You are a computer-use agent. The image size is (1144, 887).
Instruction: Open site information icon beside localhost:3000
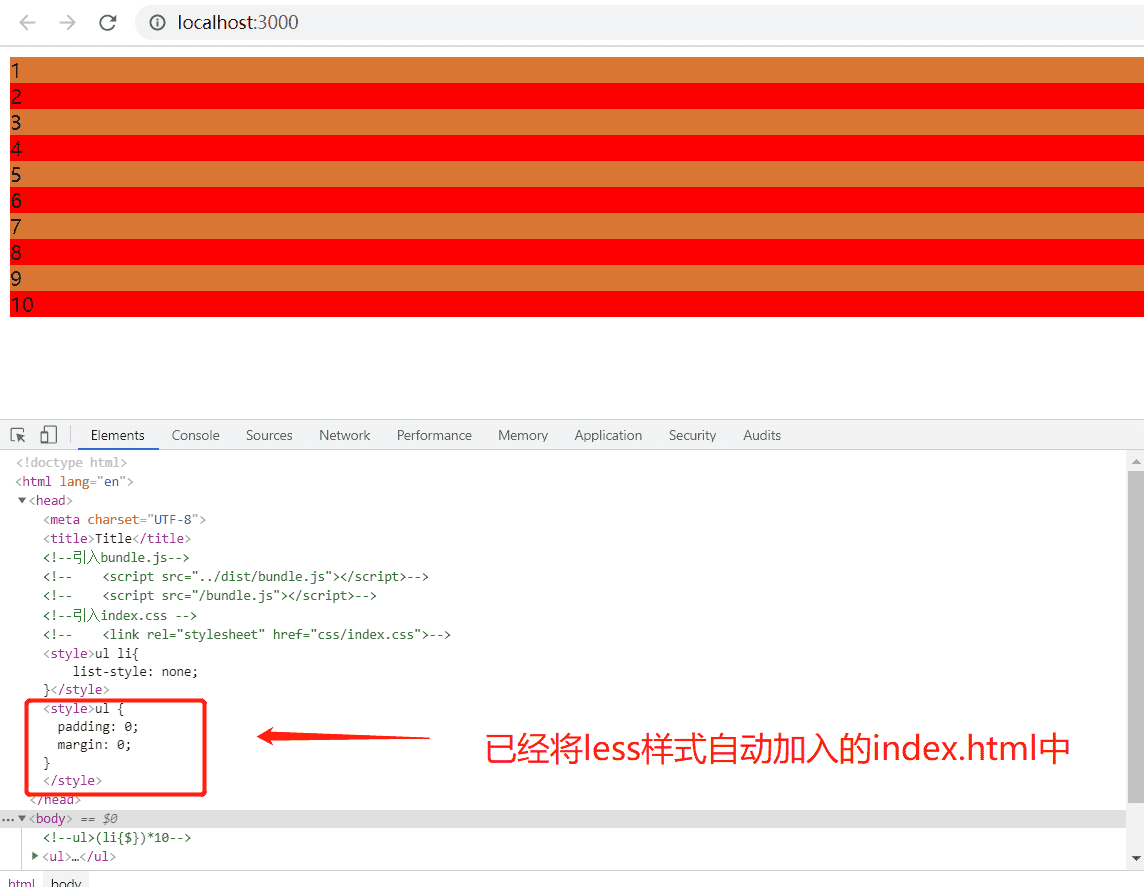pos(157,23)
